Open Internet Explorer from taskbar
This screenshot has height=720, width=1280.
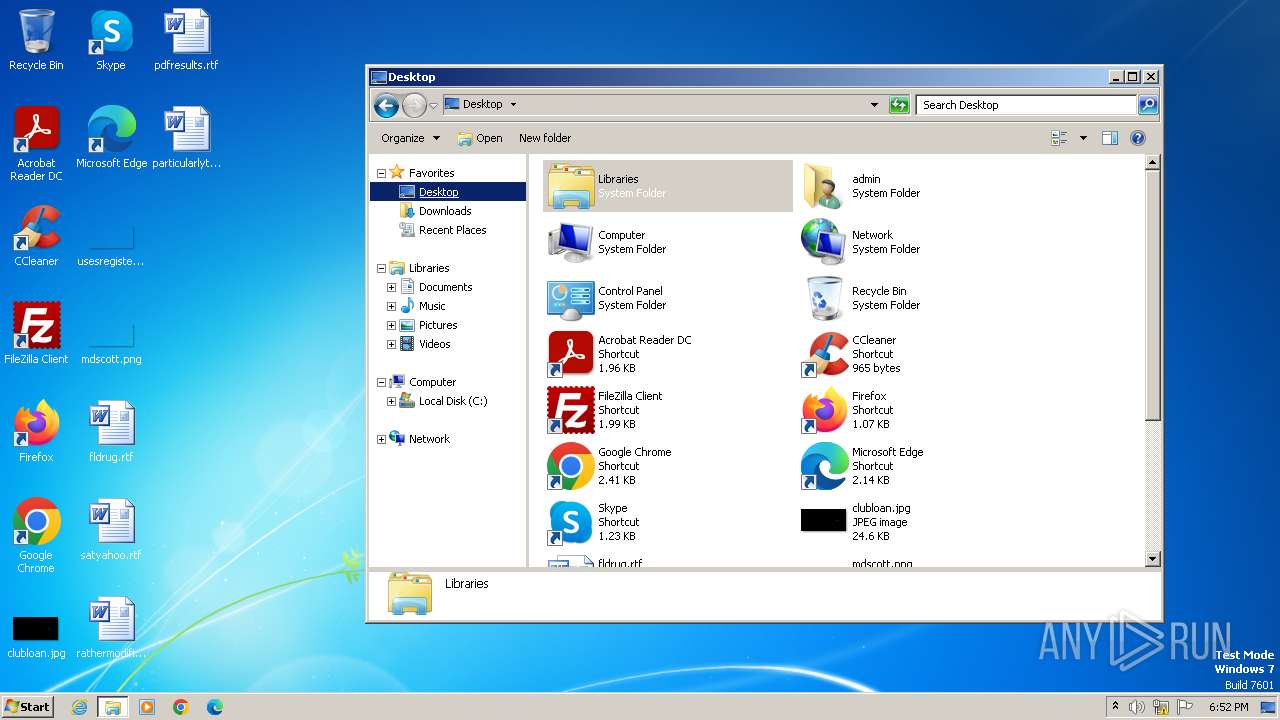coord(80,707)
